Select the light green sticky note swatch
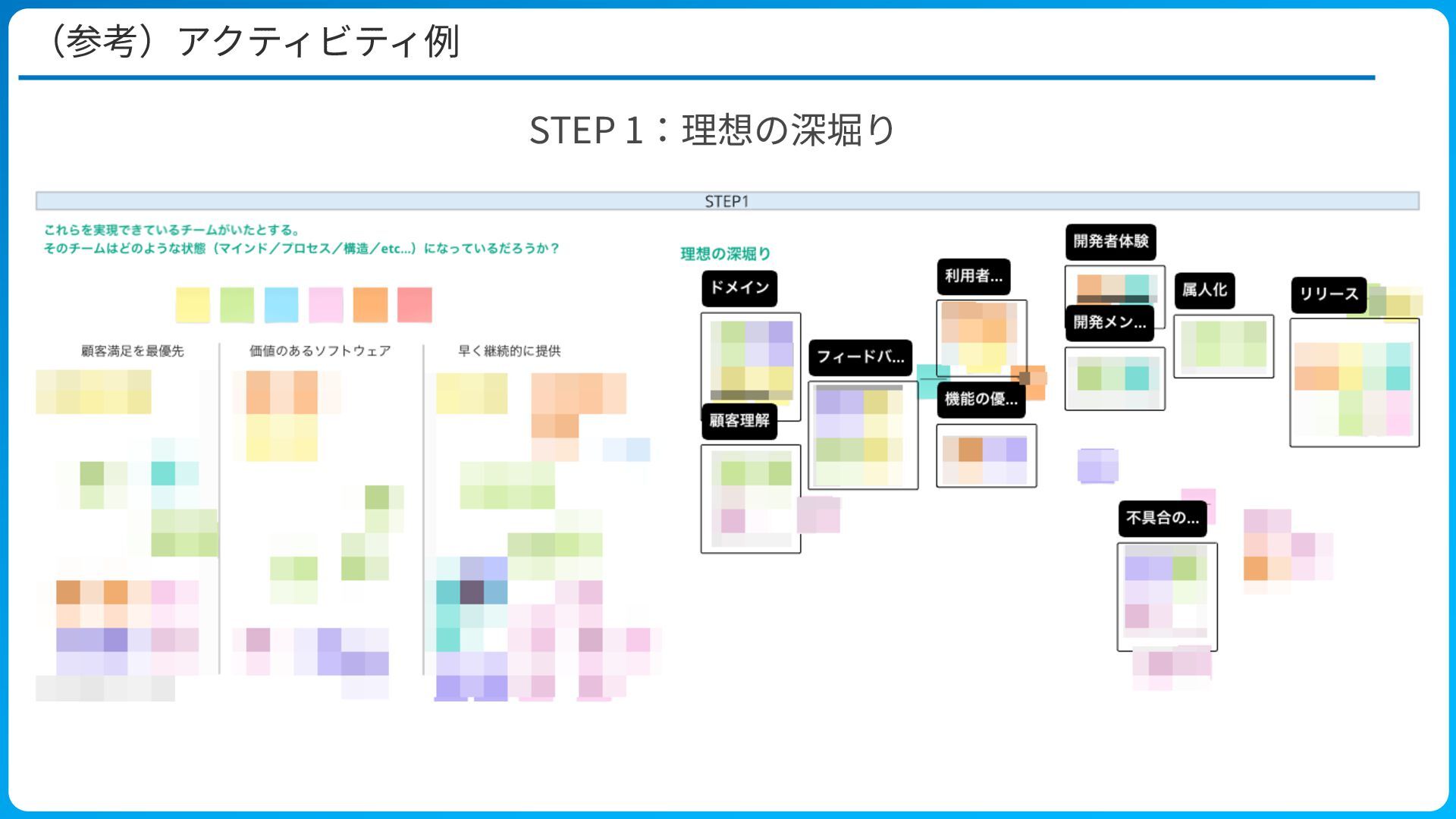The width and height of the screenshot is (1456, 819). 237,305
